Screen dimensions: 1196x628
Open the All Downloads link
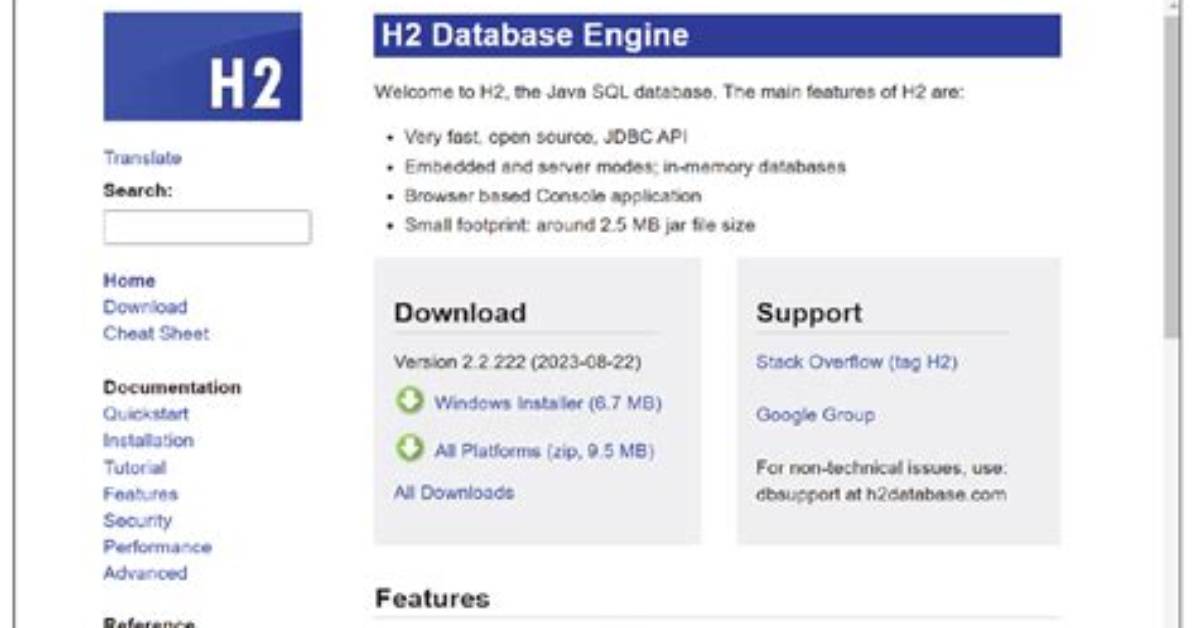[x=454, y=493]
